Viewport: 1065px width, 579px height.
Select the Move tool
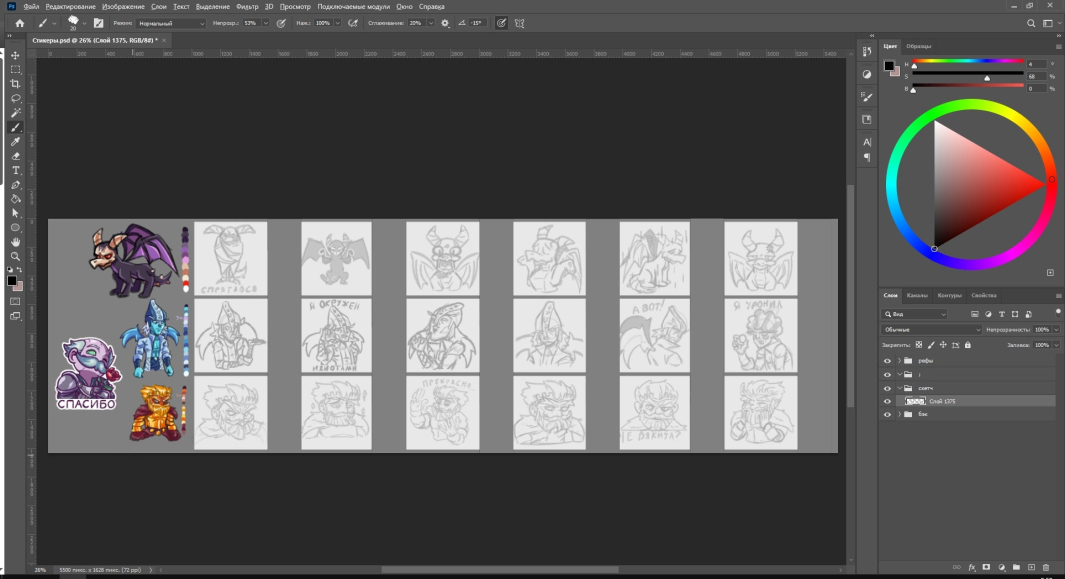[15, 55]
